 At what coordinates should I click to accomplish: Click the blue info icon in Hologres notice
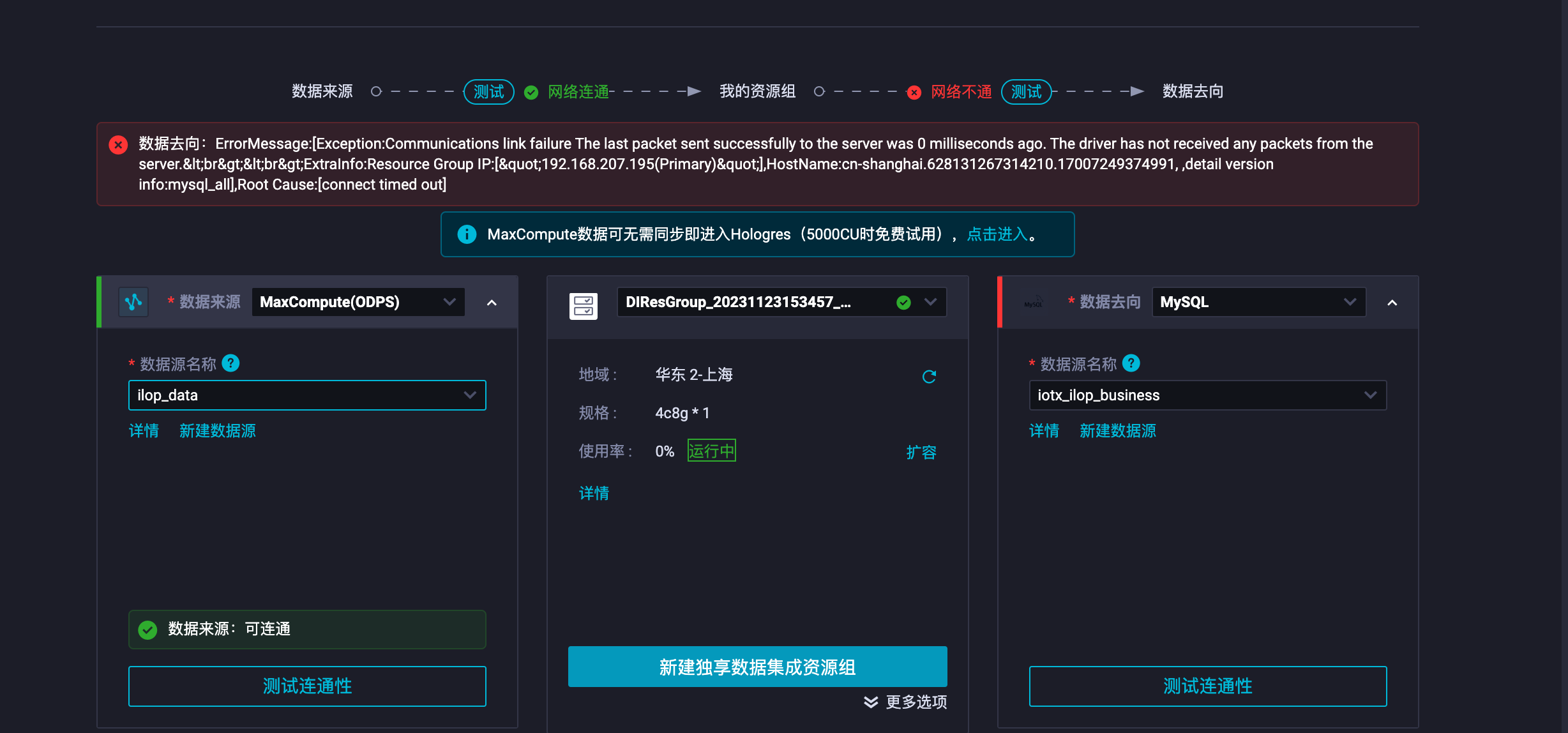click(467, 234)
